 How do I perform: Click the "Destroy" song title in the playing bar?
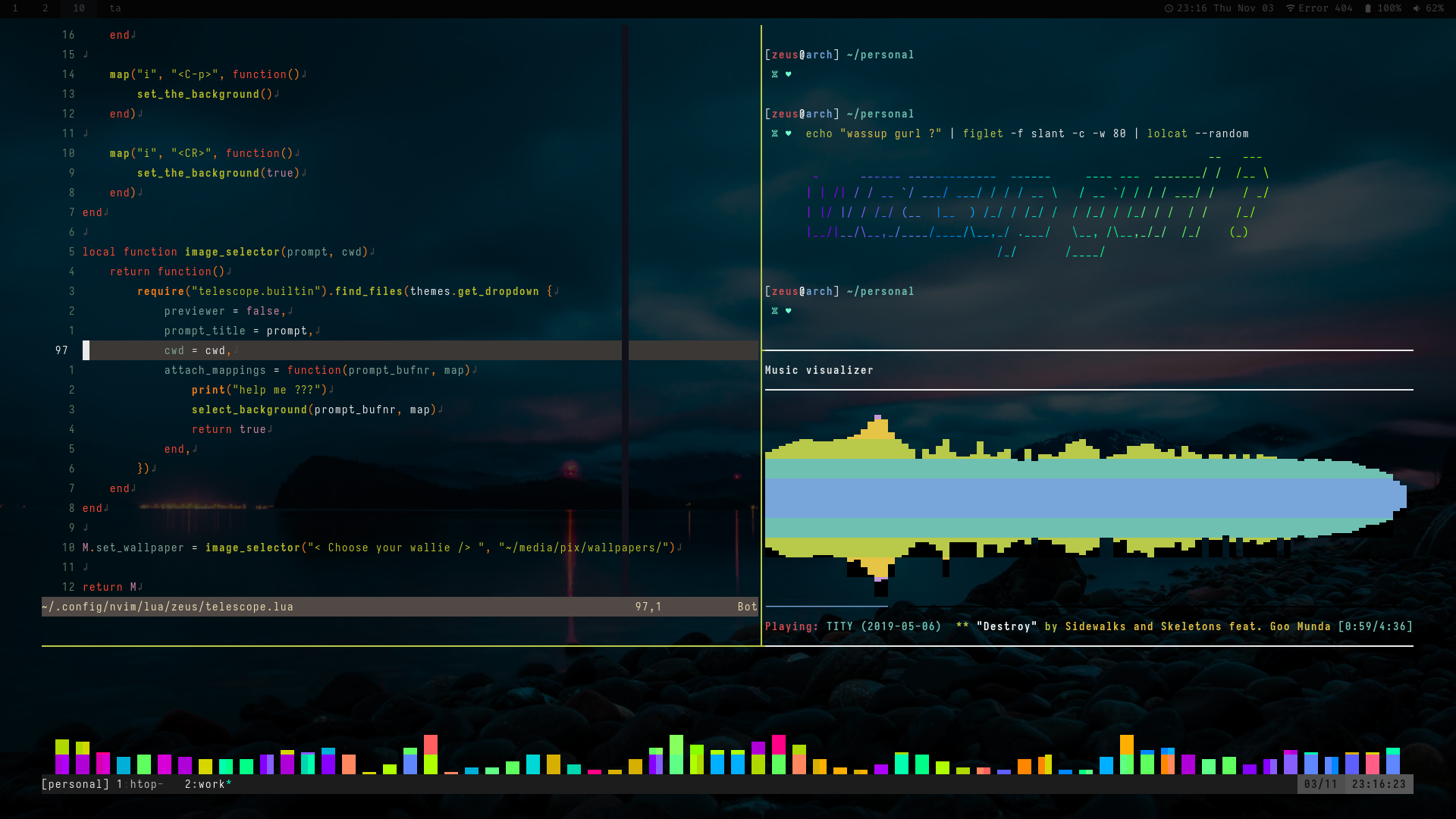click(x=1007, y=626)
